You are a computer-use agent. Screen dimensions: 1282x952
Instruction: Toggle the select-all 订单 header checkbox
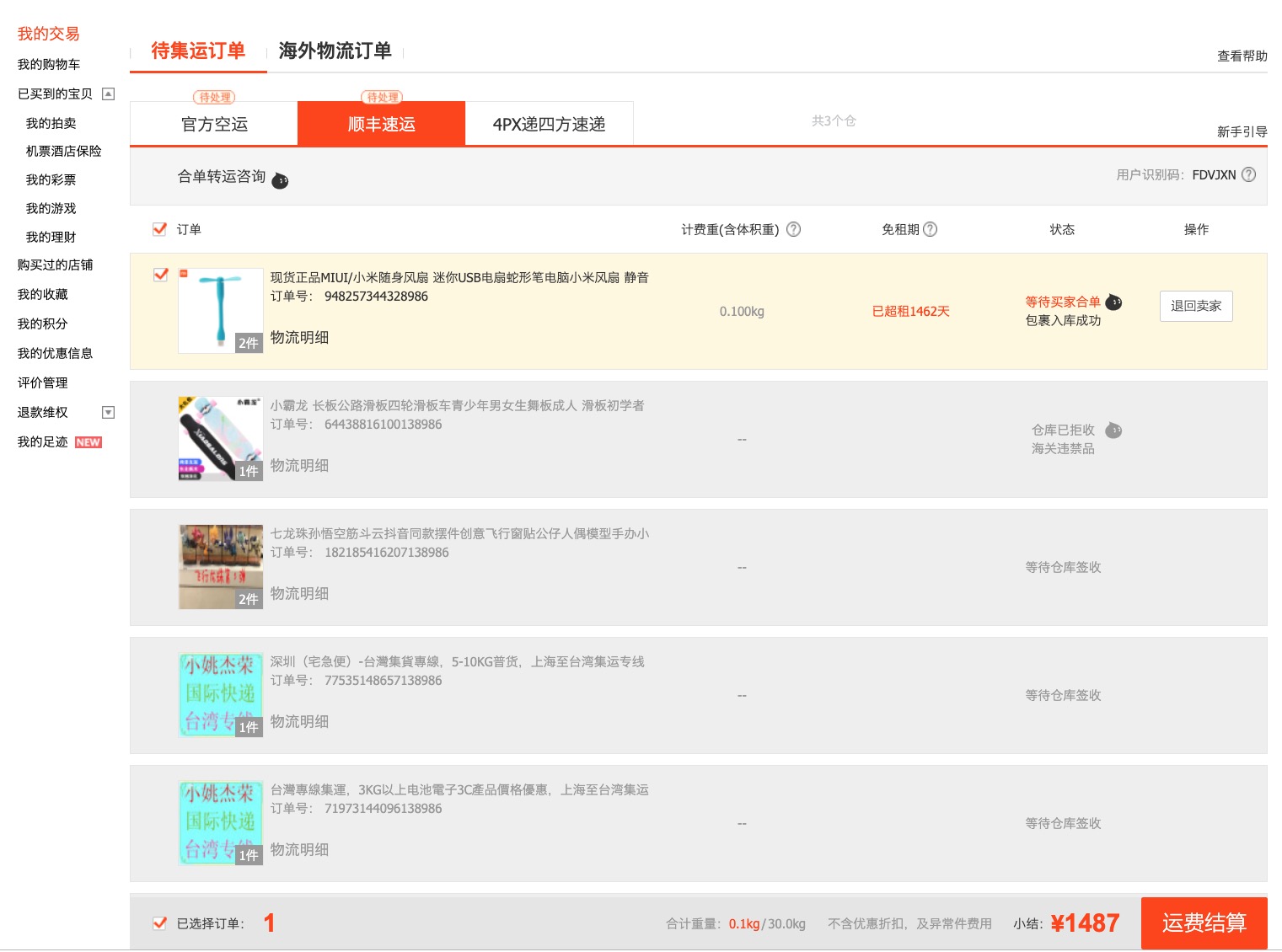point(159,228)
